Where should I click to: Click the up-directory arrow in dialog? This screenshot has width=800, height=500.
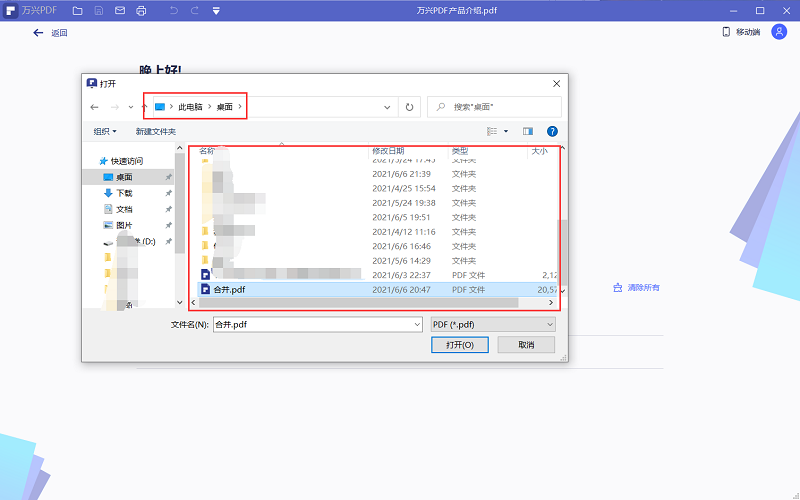pyautogui.click(x=144, y=106)
